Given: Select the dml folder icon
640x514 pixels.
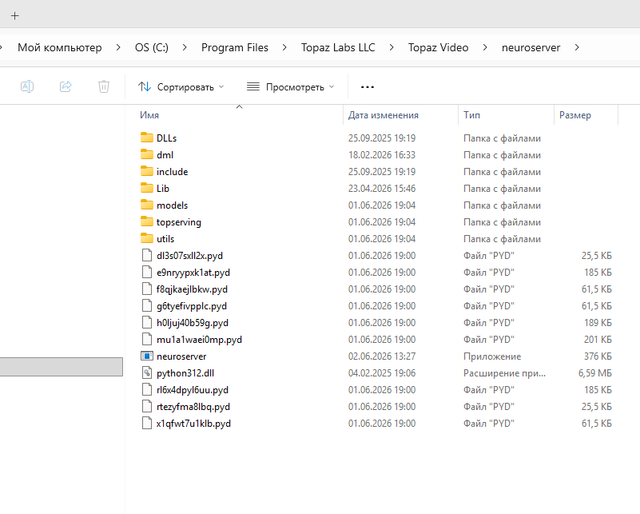Looking at the screenshot, I should 147,154.
